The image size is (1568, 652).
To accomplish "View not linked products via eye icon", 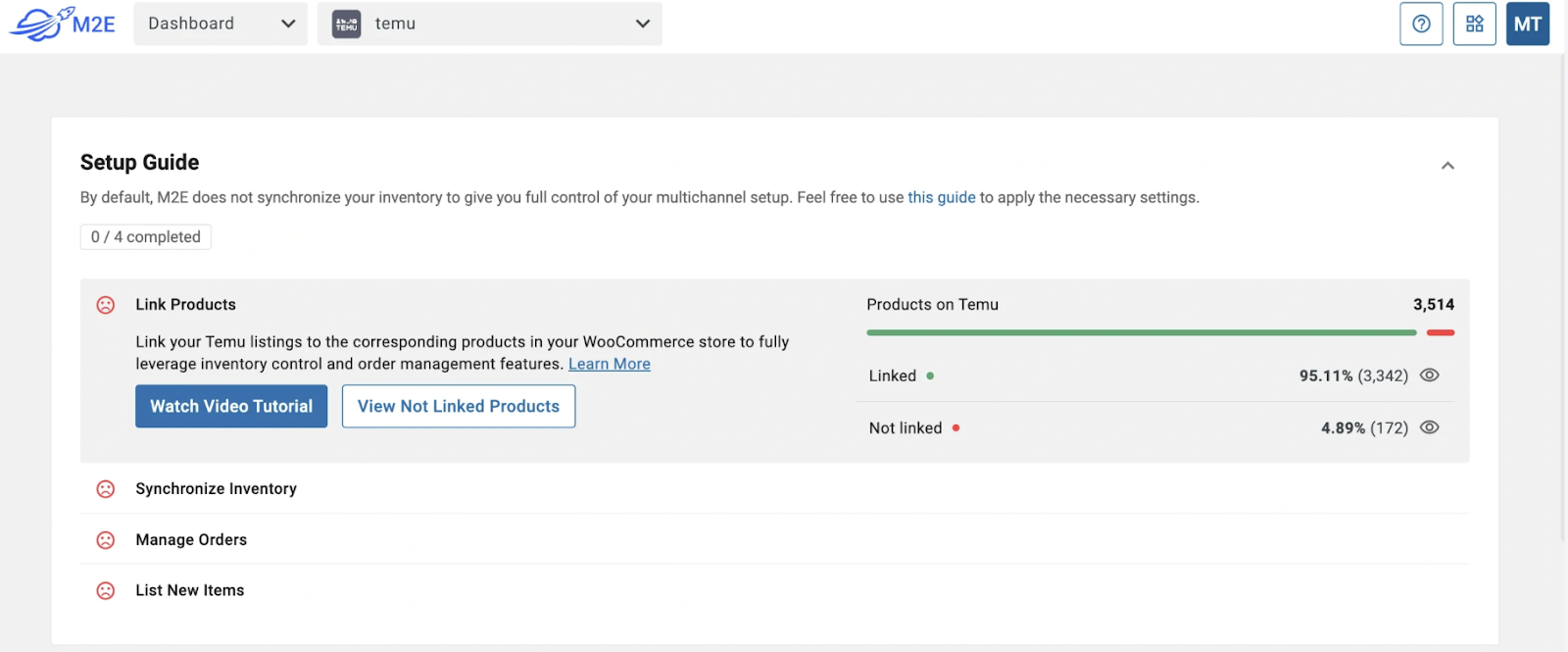I will click(x=1430, y=427).
